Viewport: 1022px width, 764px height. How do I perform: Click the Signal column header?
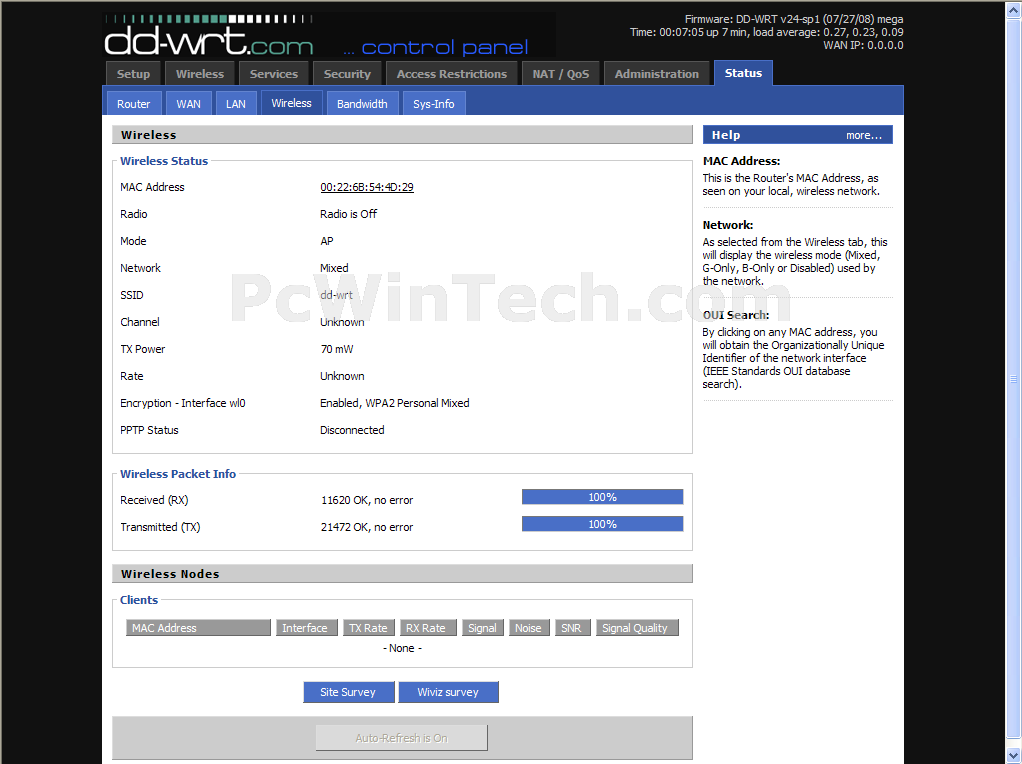(x=482, y=628)
